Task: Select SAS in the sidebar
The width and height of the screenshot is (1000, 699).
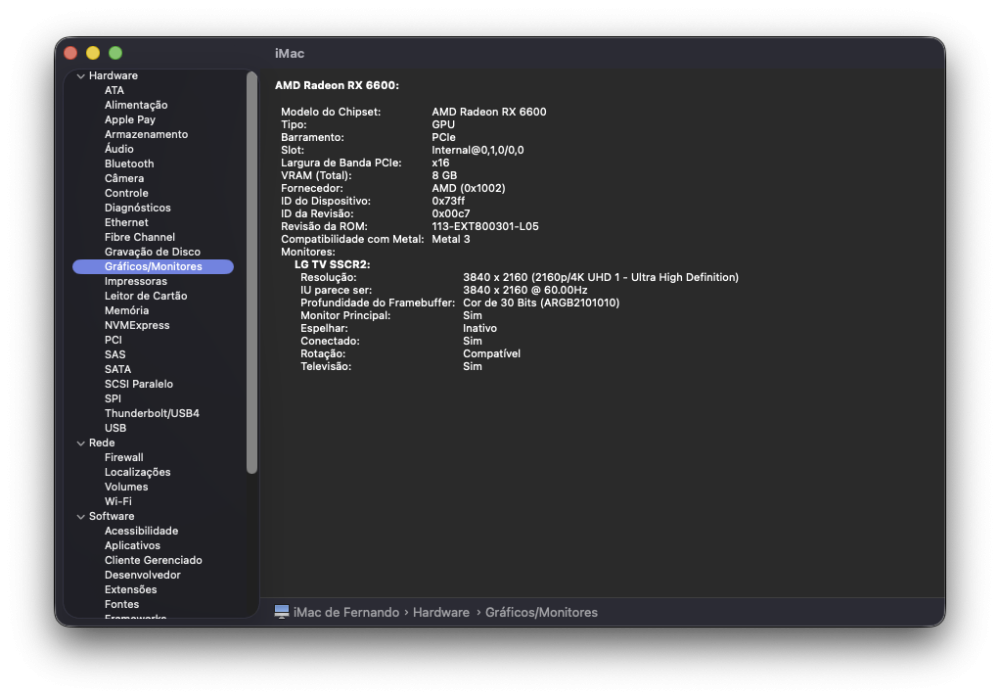Action: coord(115,355)
